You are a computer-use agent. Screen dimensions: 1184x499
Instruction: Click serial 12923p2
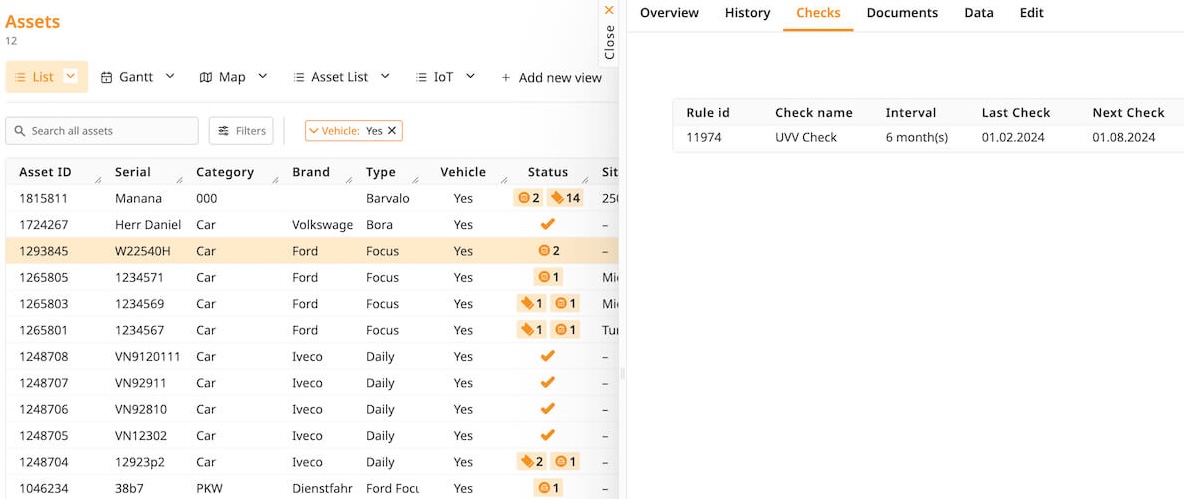[140, 462]
